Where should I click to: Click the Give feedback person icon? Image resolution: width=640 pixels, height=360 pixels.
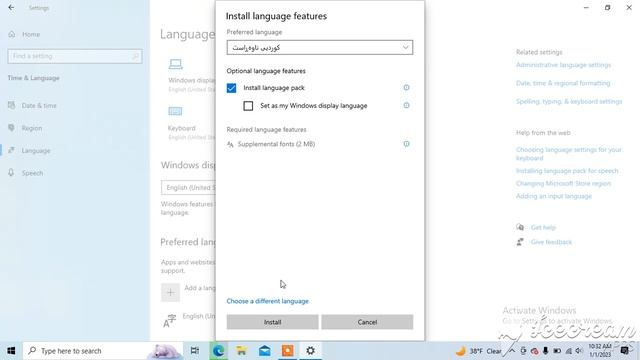(520, 242)
